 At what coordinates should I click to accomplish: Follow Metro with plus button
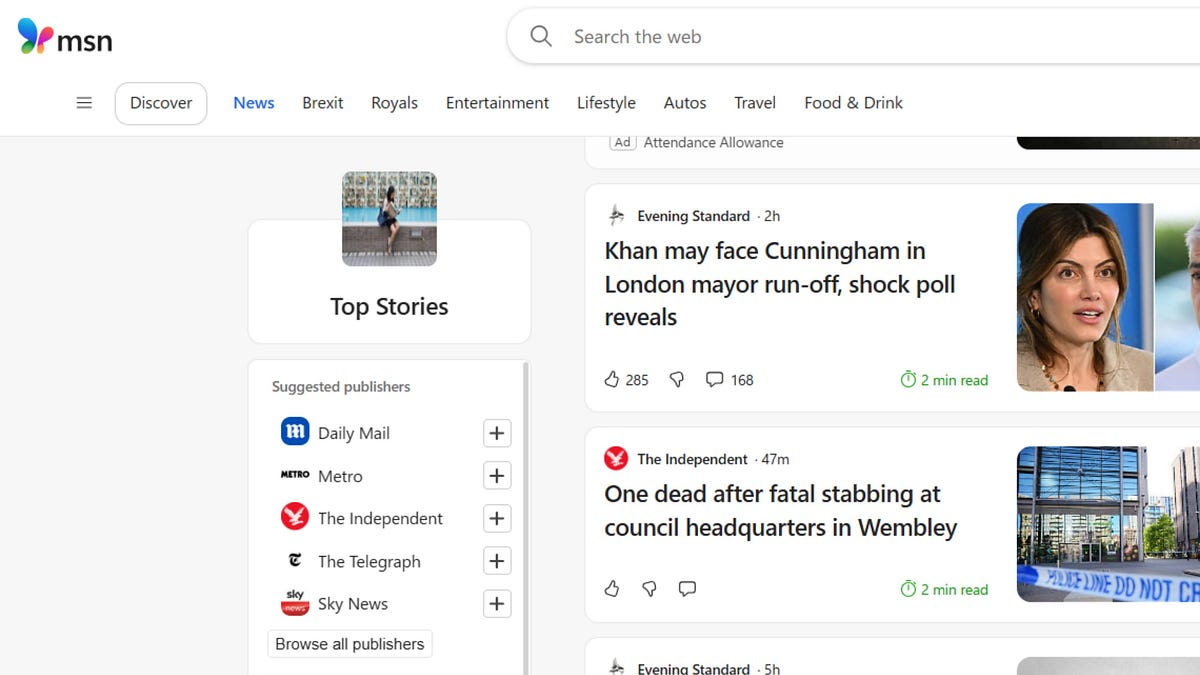coord(497,476)
